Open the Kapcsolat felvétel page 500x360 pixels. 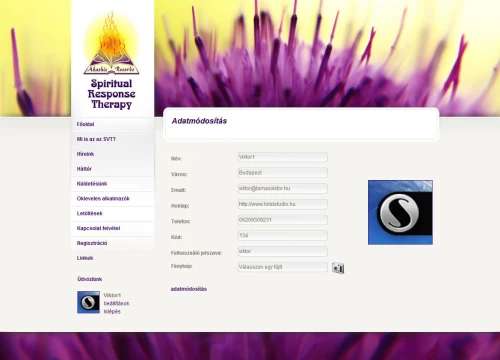click(98, 228)
